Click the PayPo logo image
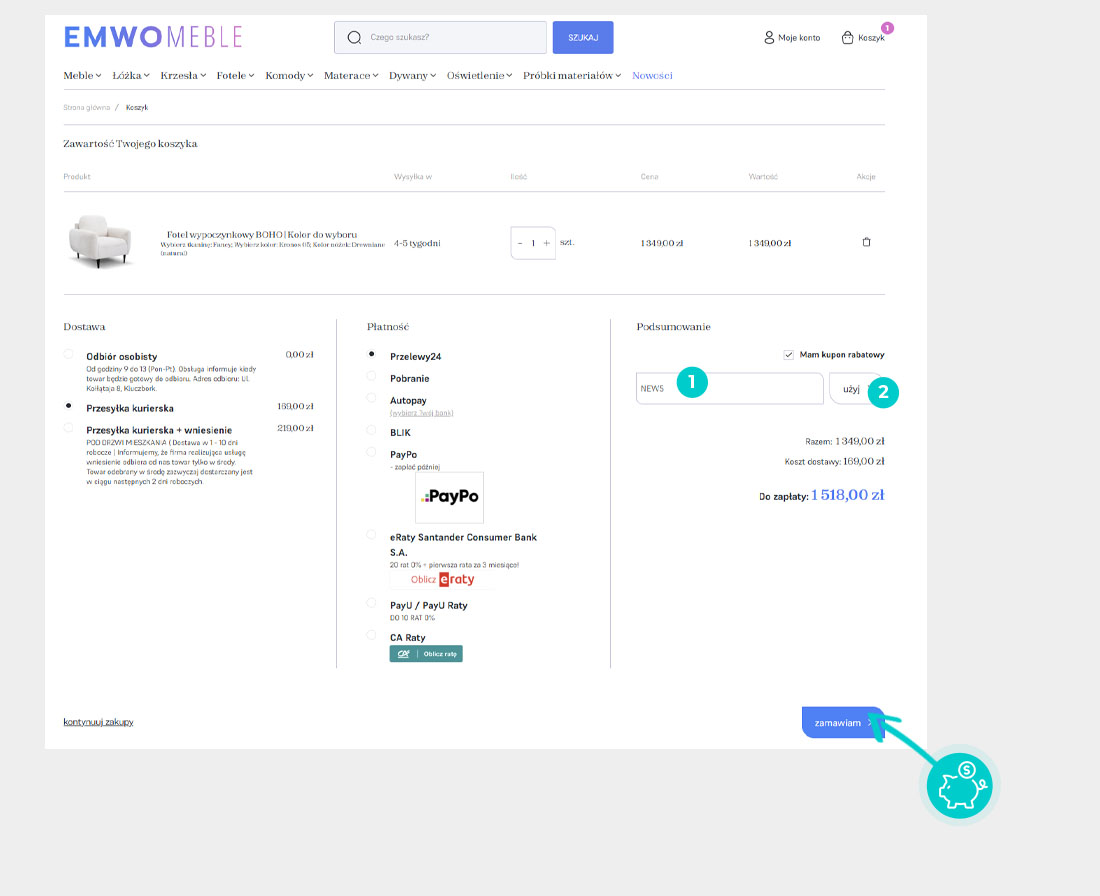This screenshot has height=896, width=1100. 449,497
